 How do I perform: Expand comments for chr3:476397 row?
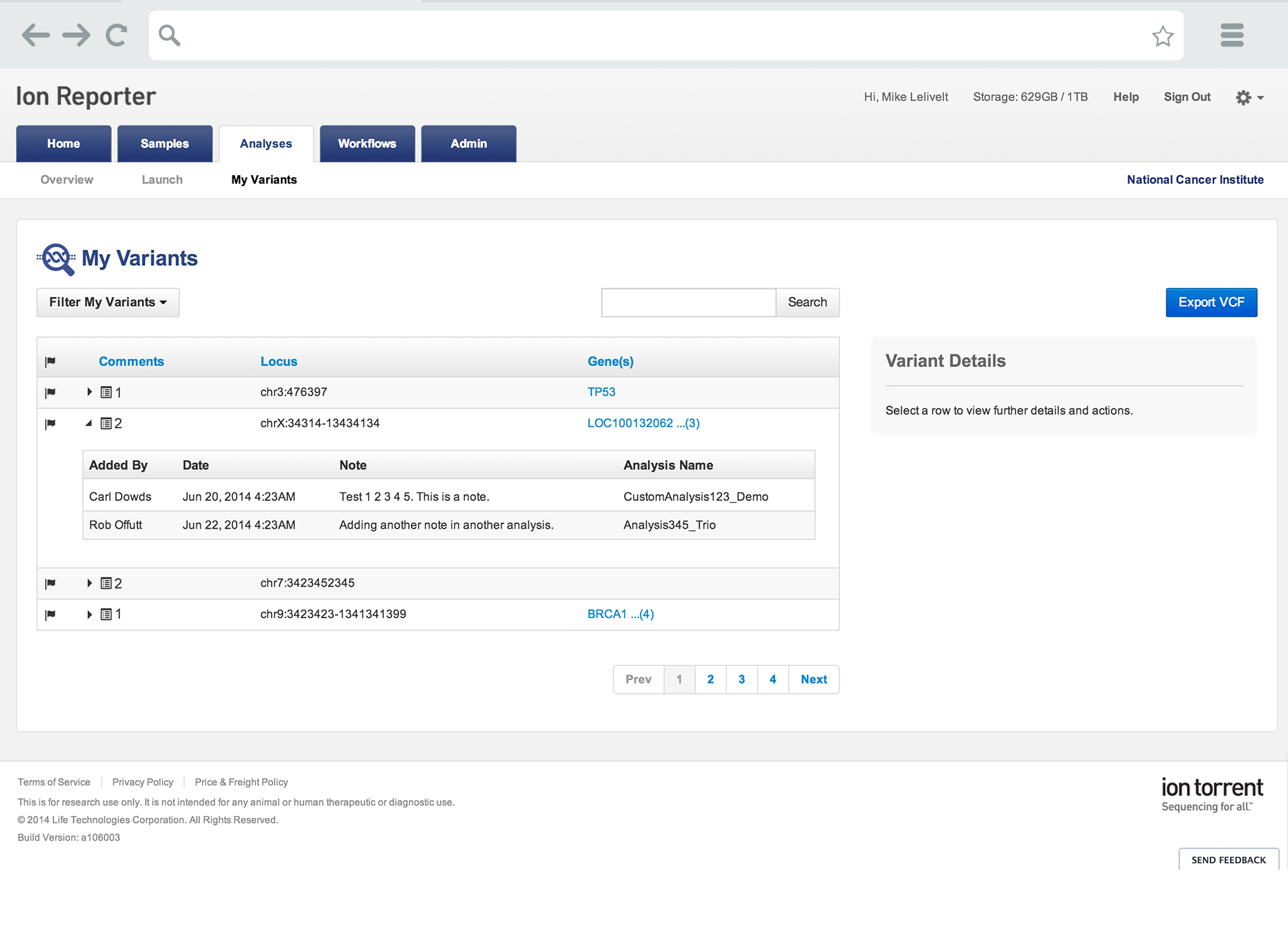(x=89, y=392)
